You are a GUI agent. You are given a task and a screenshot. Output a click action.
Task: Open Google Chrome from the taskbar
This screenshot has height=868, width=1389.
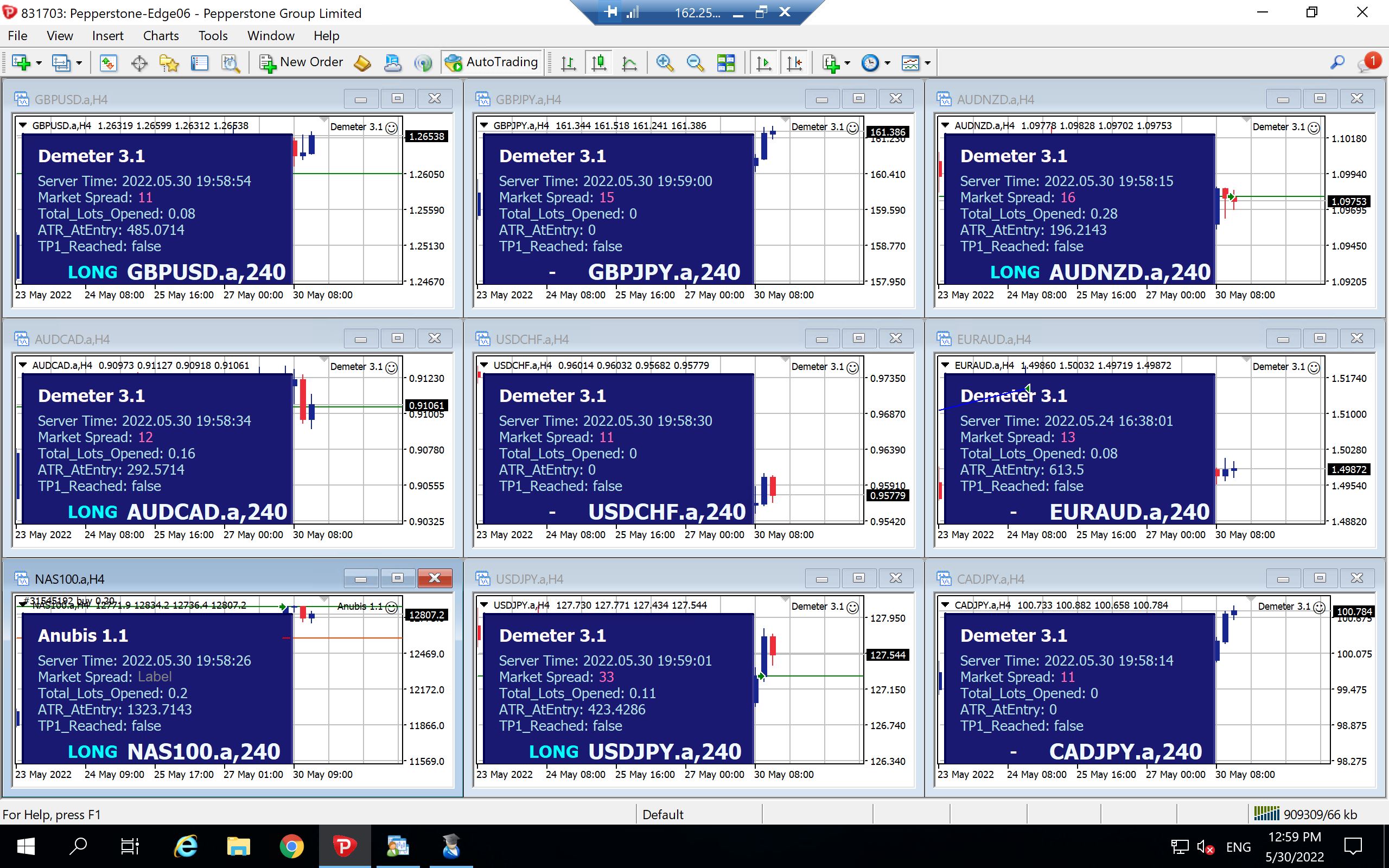pyautogui.click(x=291, y=846)
